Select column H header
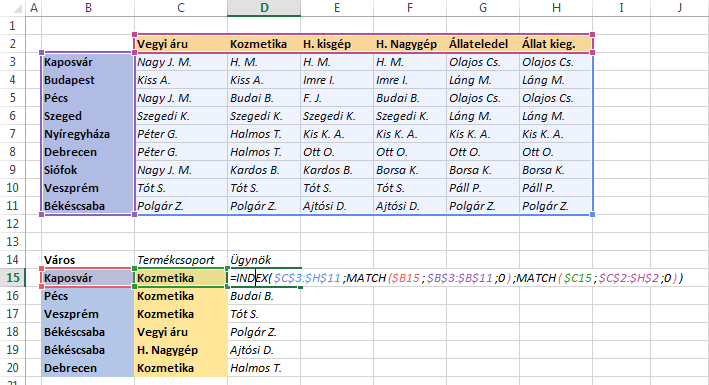 click(x=556, y=8)
